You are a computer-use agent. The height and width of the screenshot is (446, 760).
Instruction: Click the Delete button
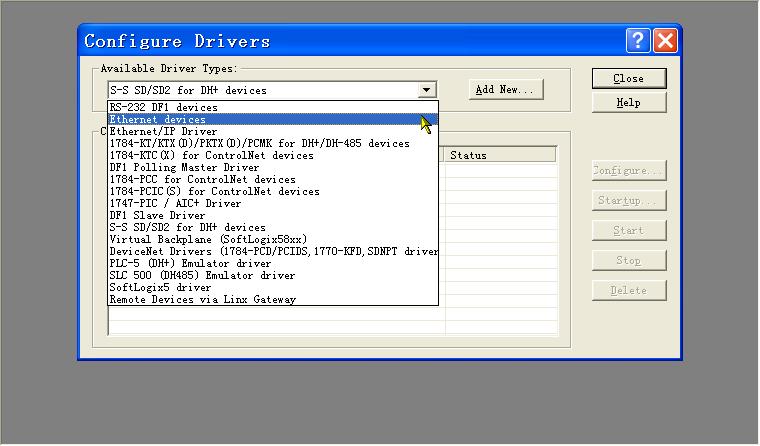click(629, 291)
